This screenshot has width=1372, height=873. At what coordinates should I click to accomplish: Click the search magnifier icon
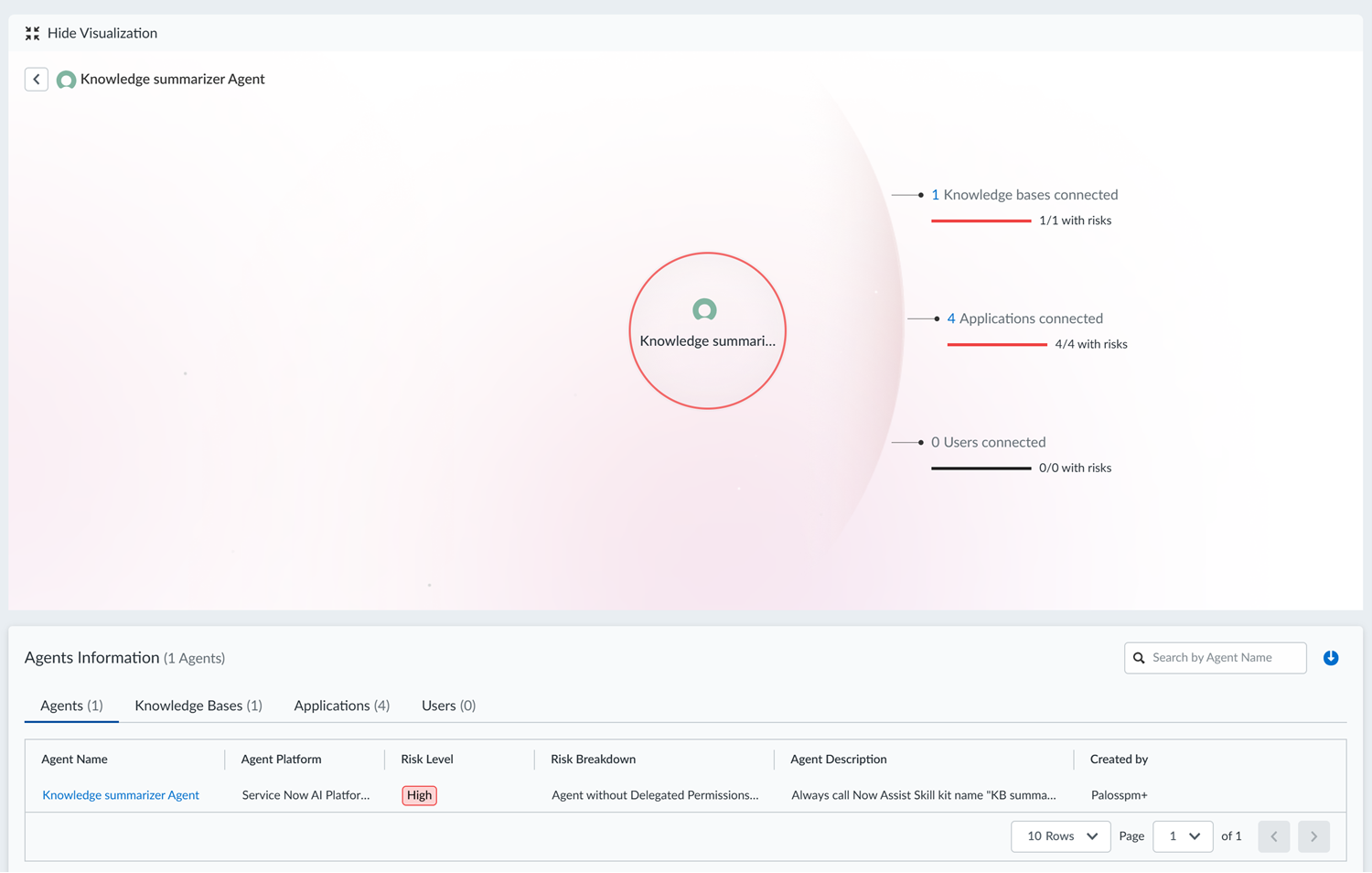click(1139, 658)
